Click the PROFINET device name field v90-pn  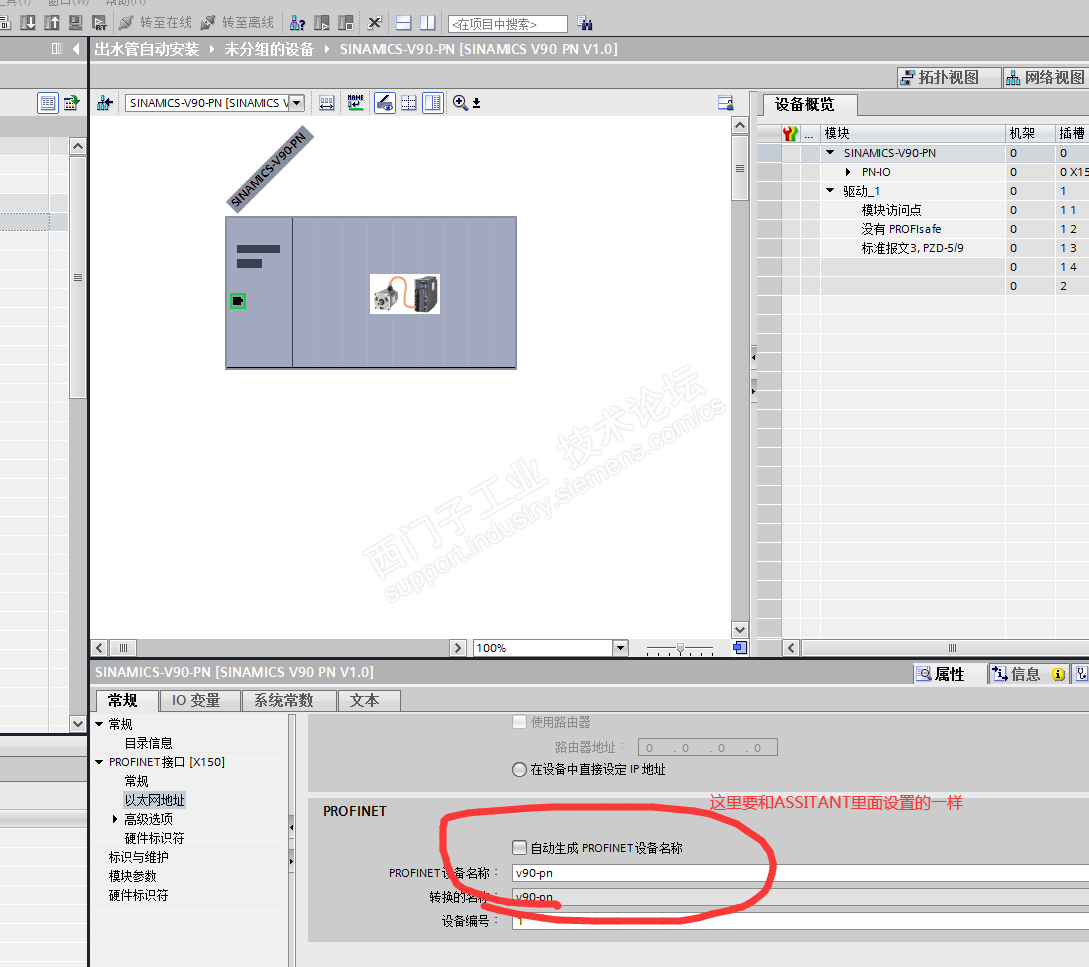pyautogui.click(x=800, y=873)
